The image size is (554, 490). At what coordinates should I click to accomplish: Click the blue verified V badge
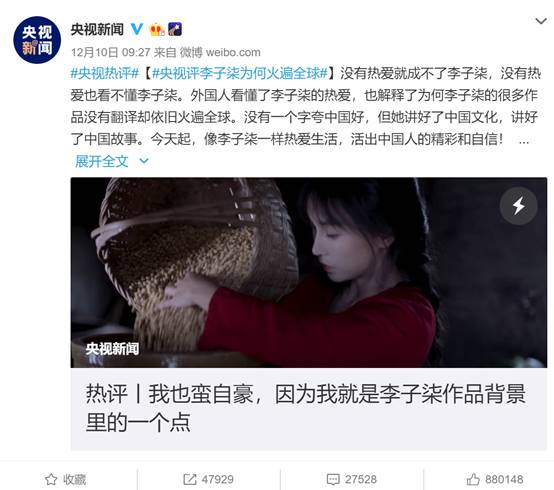[137, 29]
